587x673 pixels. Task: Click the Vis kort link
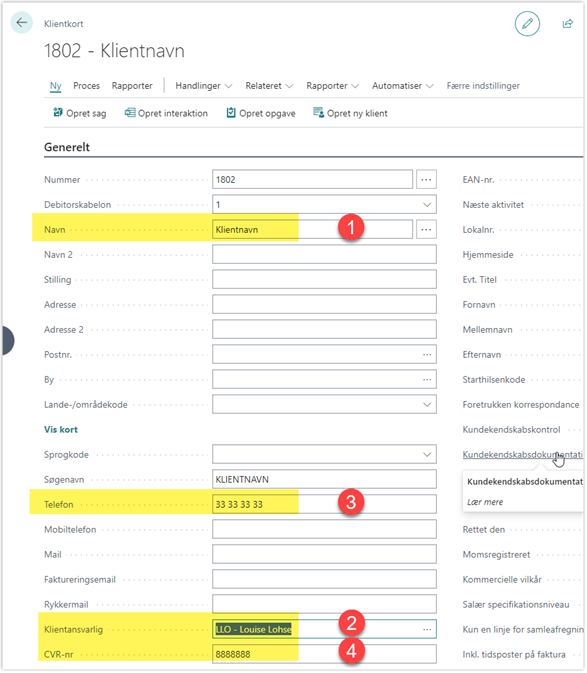pyautogui.click(x=61, y=430)
